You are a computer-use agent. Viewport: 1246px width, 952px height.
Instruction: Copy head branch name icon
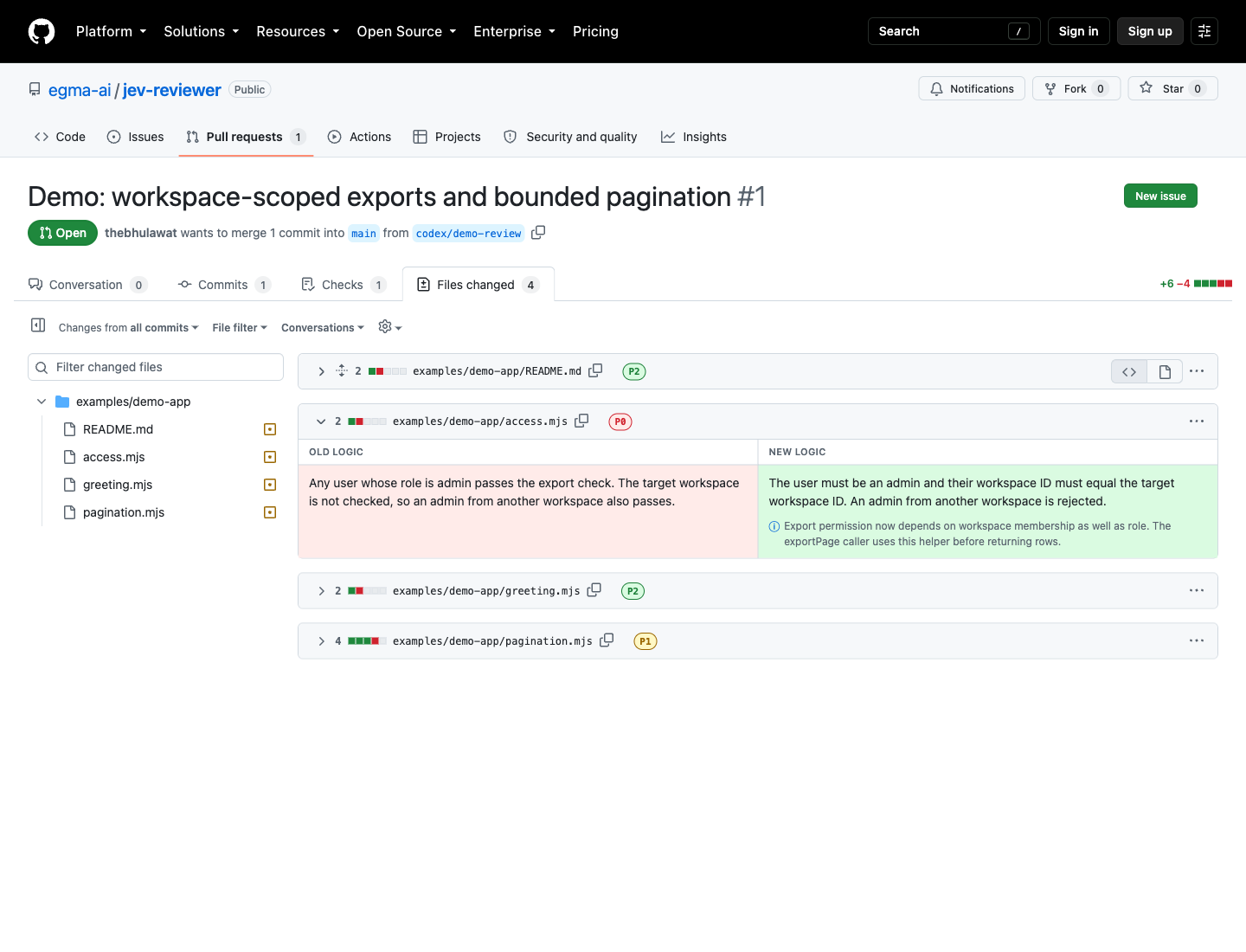tap(538, 233)
